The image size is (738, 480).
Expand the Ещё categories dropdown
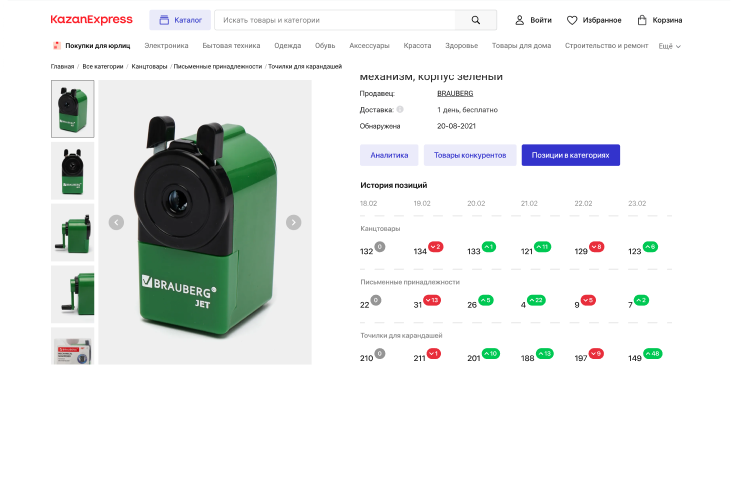(x=669, y=46)
